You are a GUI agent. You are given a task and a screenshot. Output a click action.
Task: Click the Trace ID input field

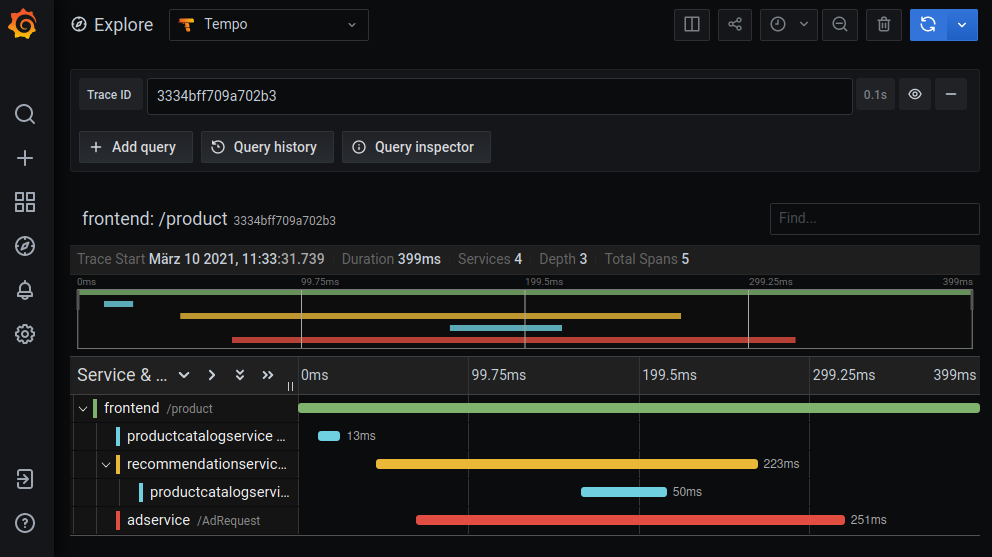[x=499, y=95]
